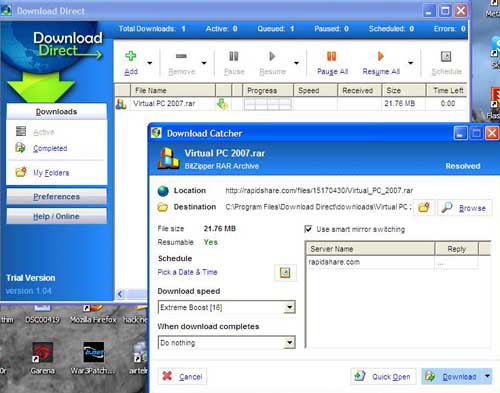The height and width of the screenshot is (393, 500).
Task: Open the Download speed combo box
Action: pos(226,307)
